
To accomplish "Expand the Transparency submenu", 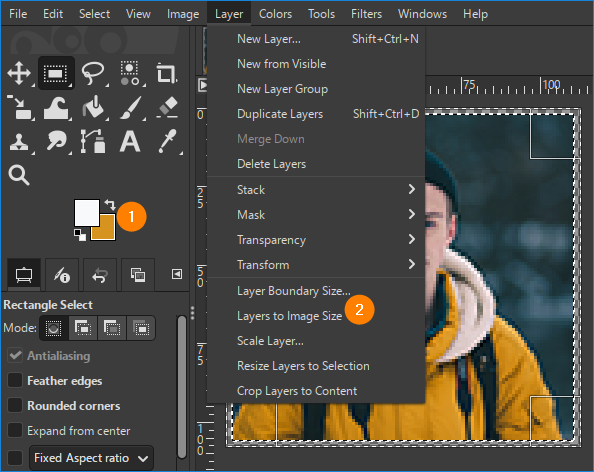I will pos(316,239).
